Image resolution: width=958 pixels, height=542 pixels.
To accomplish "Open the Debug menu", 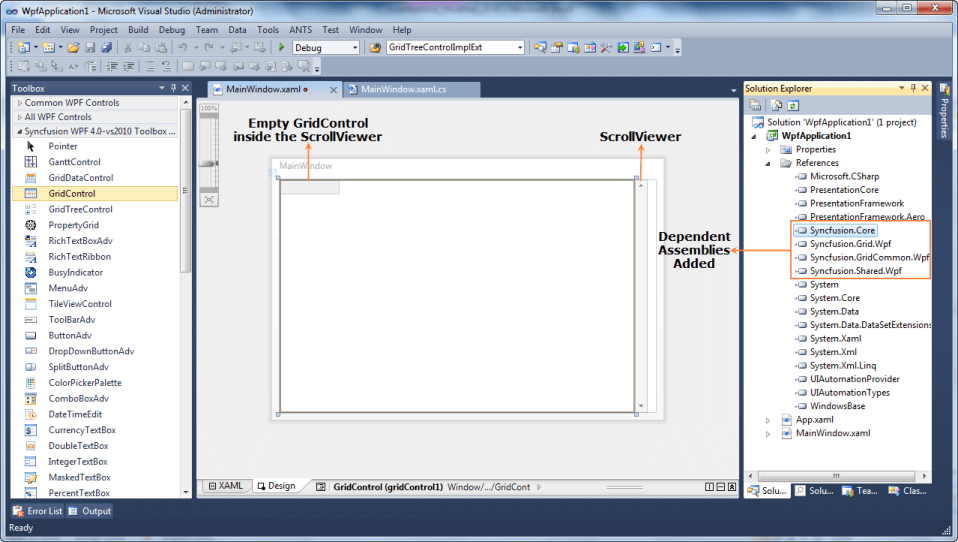I will point(172,29).
